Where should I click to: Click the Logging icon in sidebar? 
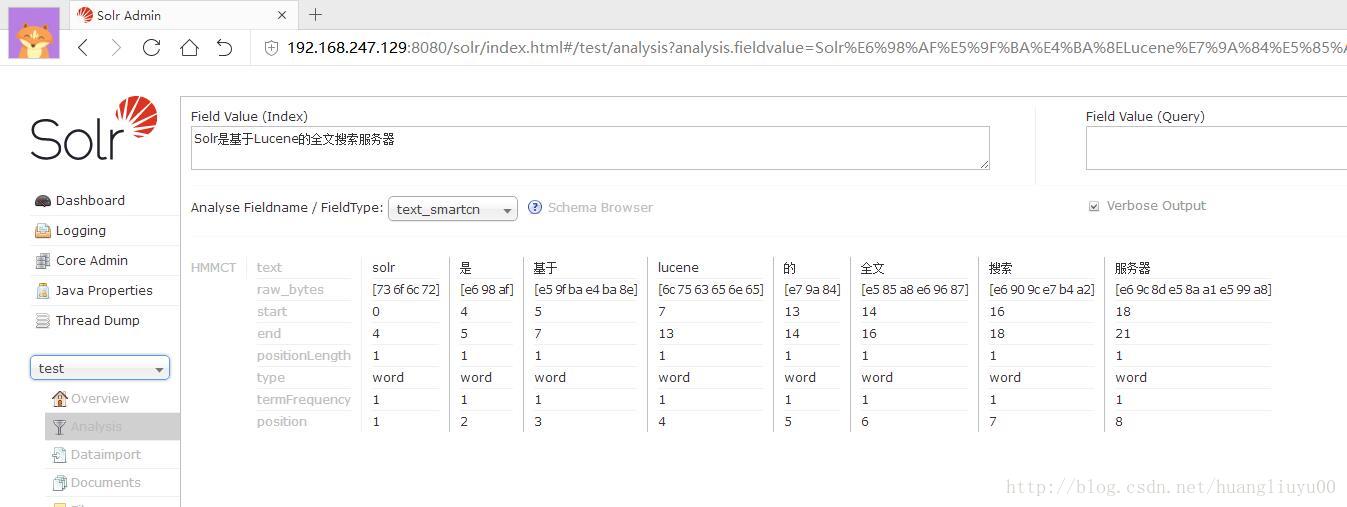42,231
